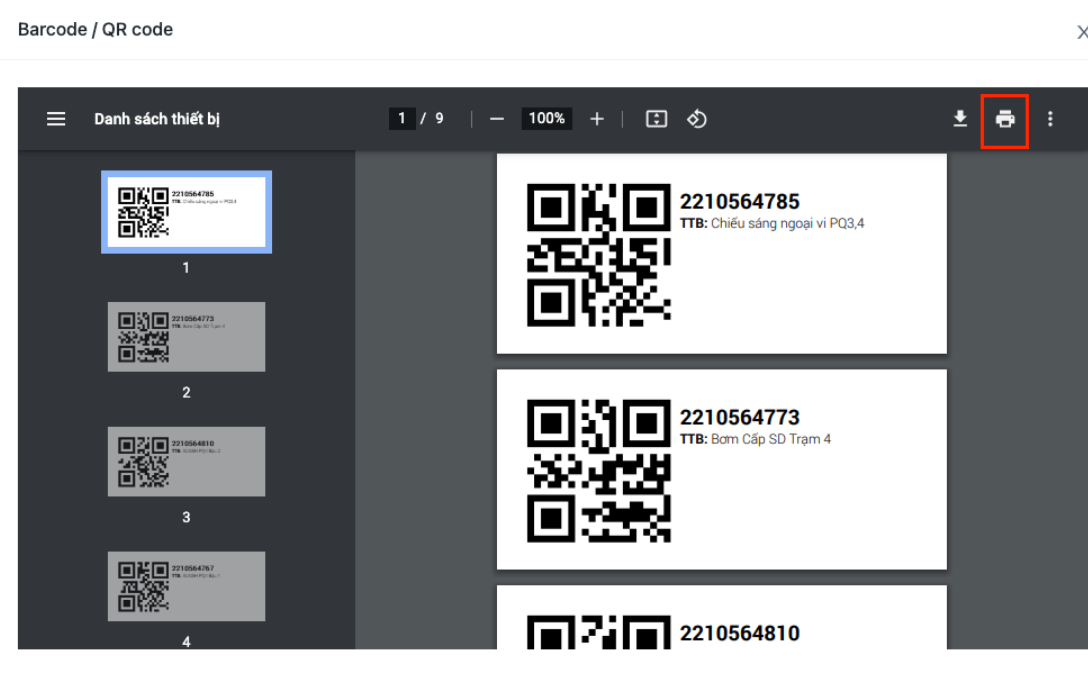
Task: Toggle the PDF sidebar menu icon
Action: 56,119
